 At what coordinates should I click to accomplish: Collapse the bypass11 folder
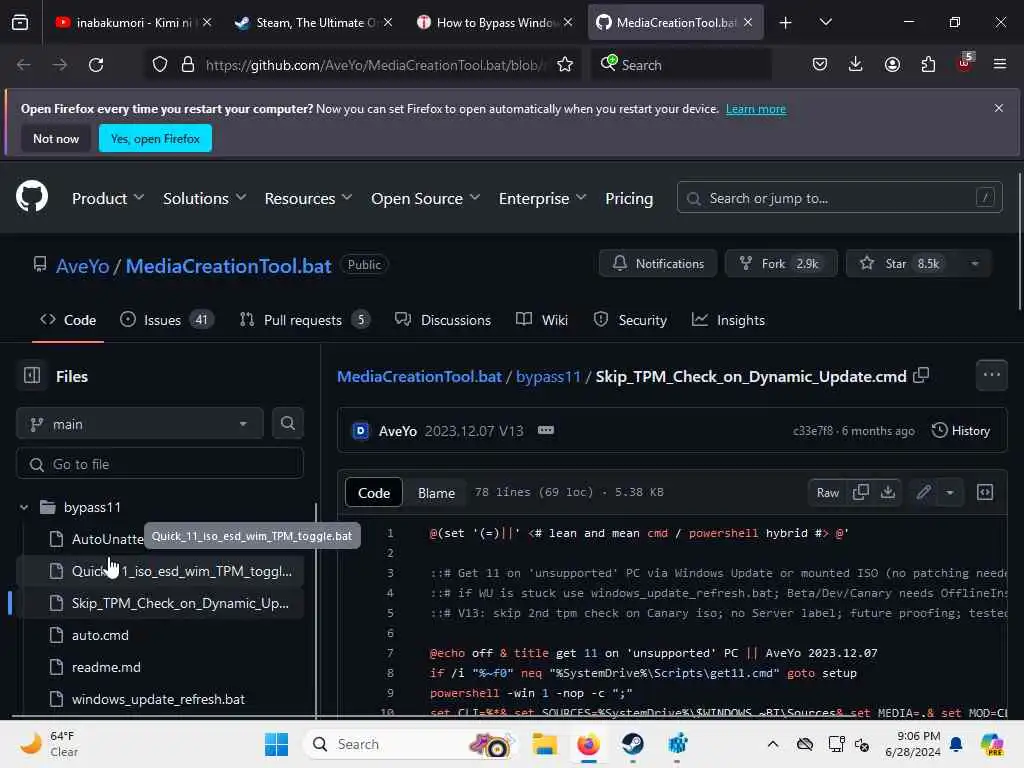(x=24, y=507)
